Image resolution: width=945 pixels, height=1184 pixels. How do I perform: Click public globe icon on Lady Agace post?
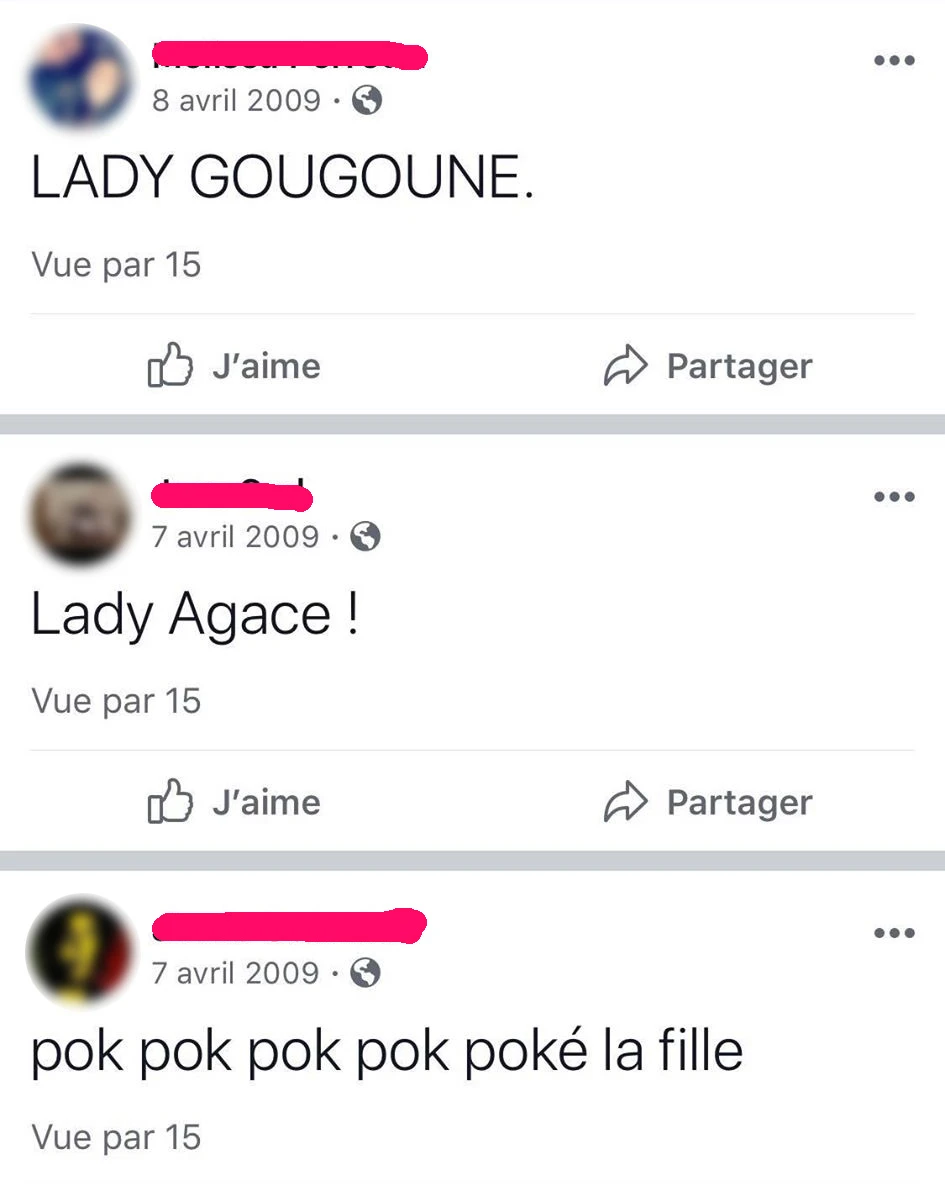[x=366, y=537]
